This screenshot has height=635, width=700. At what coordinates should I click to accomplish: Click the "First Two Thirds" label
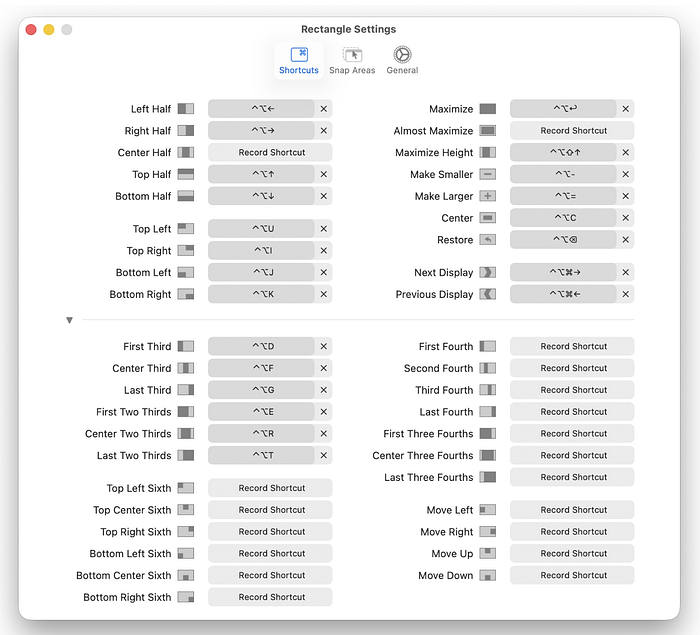pos(133,412)
